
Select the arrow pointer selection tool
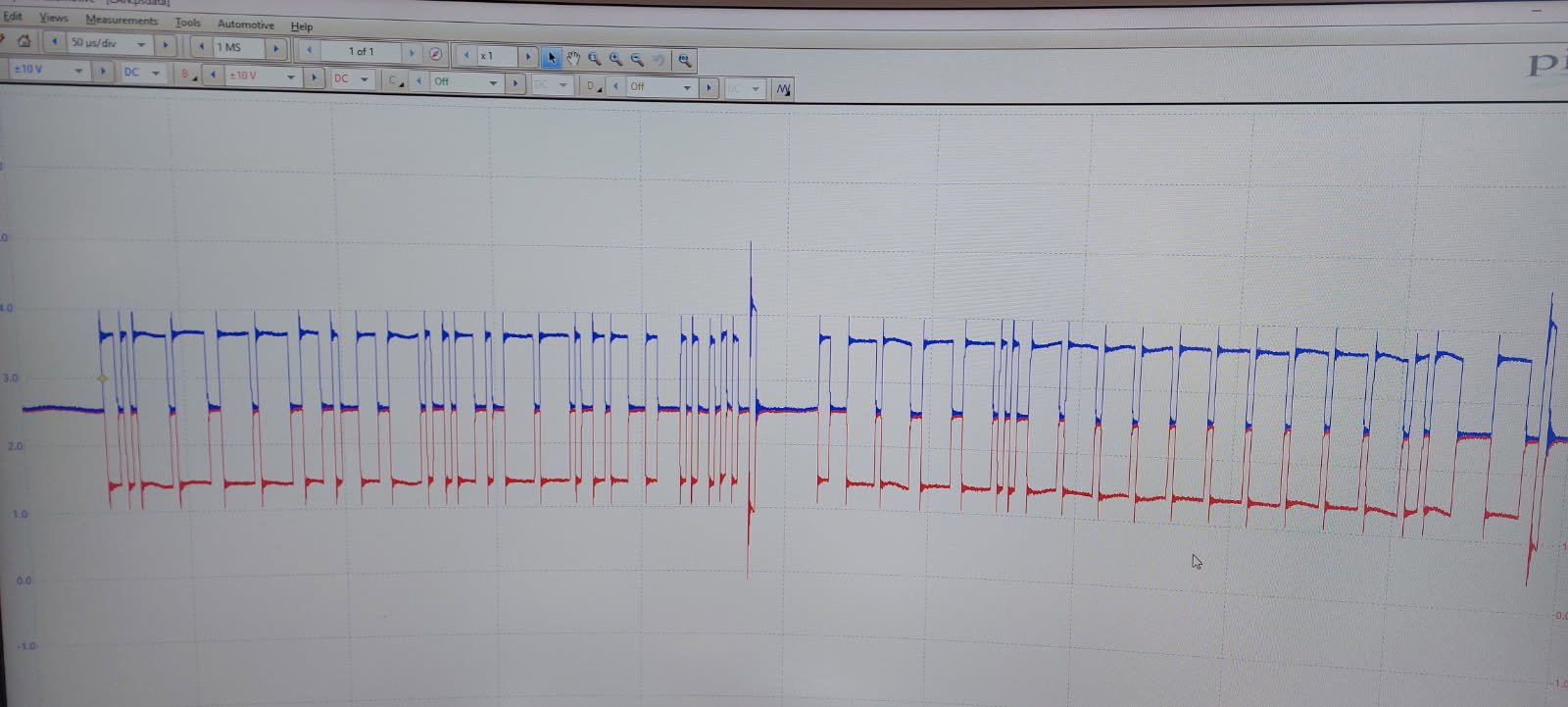pos(552,58)
